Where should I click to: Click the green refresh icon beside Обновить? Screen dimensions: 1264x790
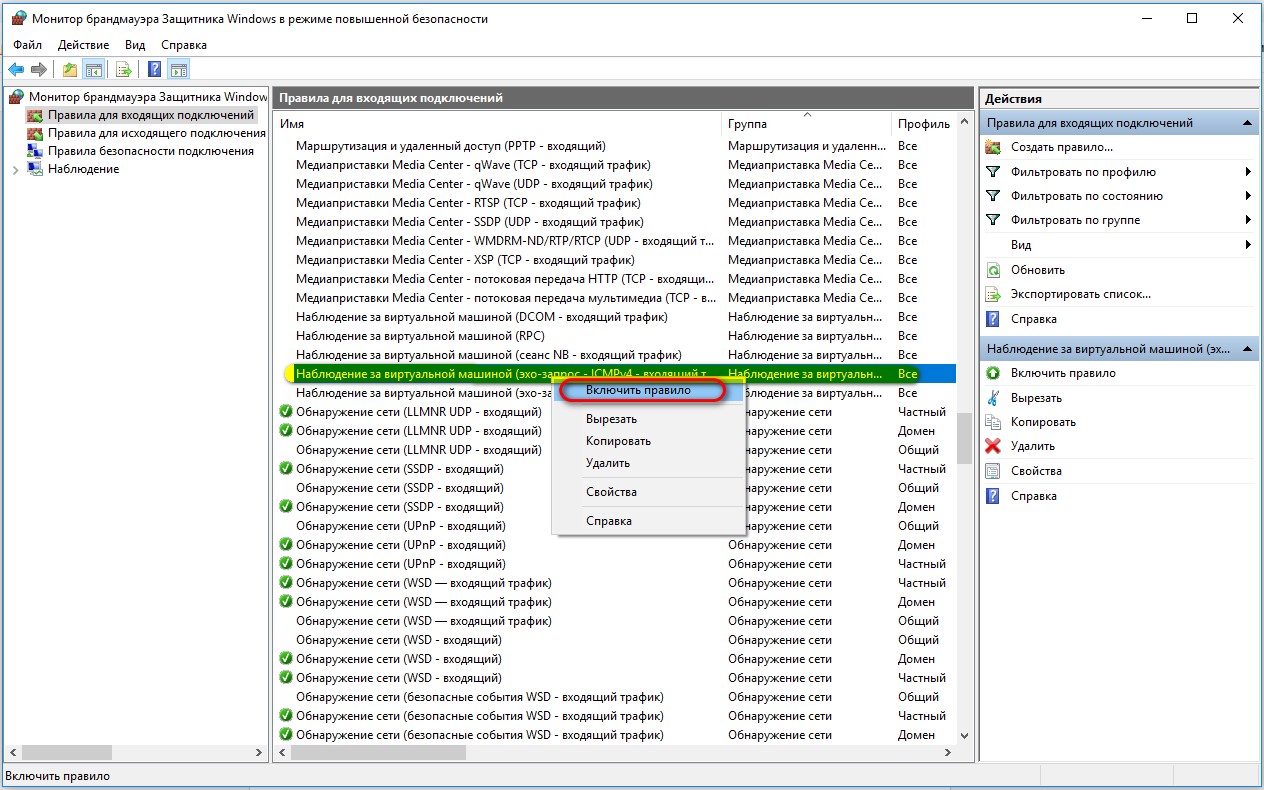993,270
